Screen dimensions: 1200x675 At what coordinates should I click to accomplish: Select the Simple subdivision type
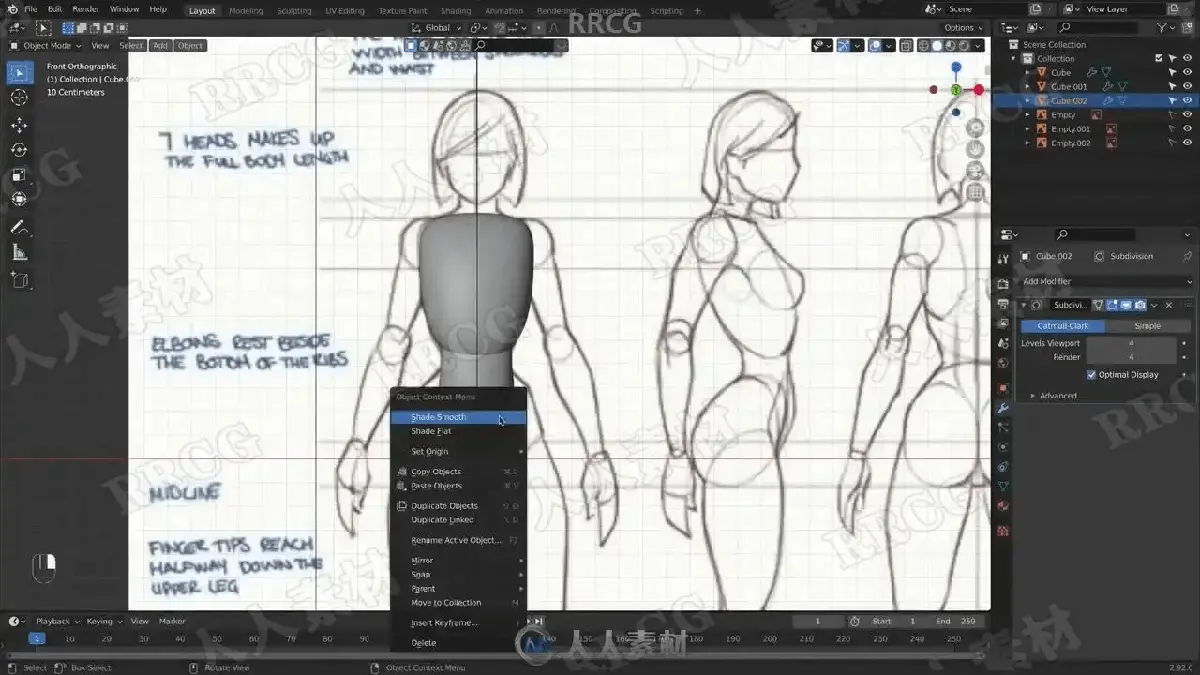1147,326
